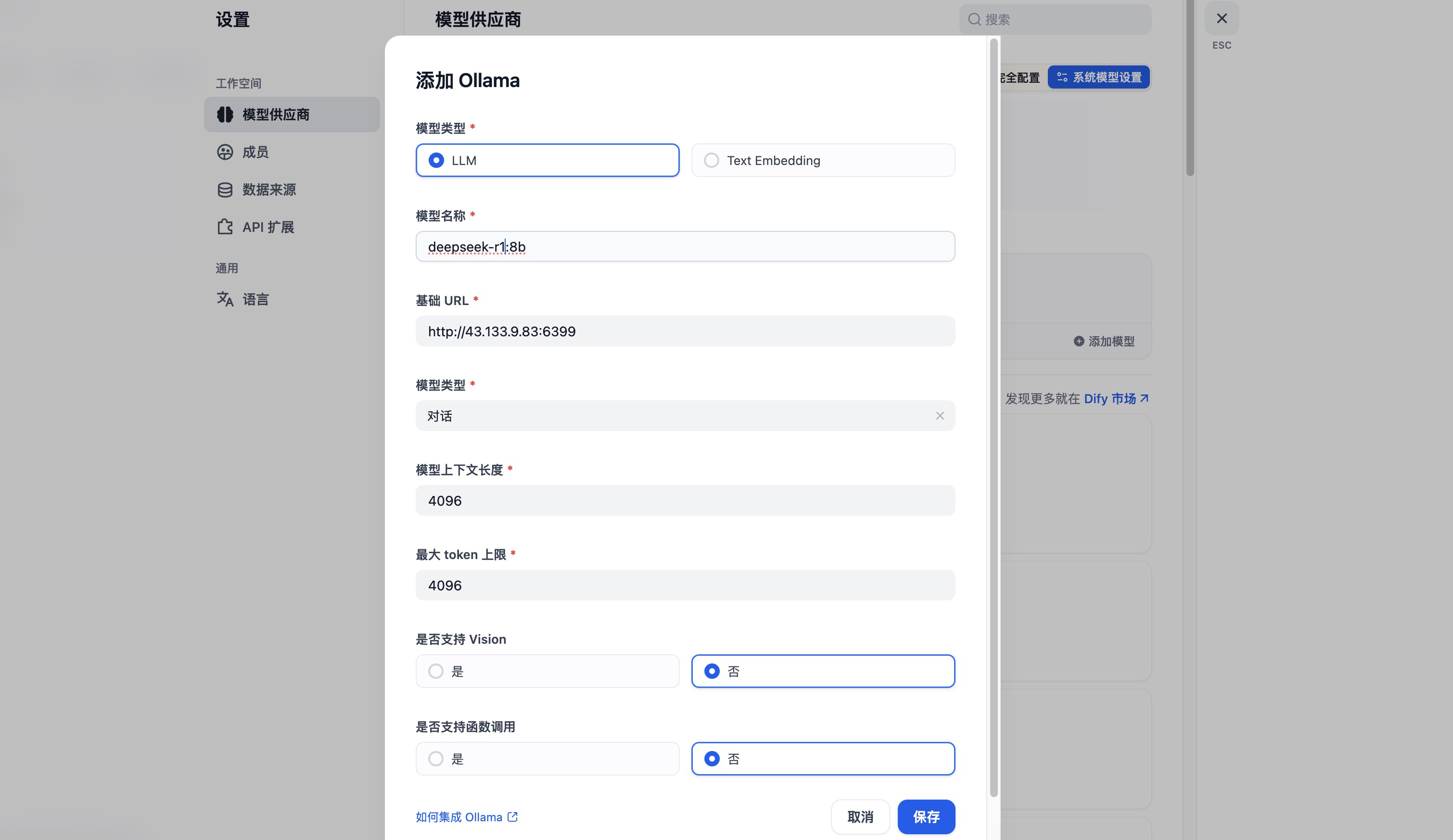Select the LLM model type radio
This screenshot has width=1453, height=840.
(436, 160)
